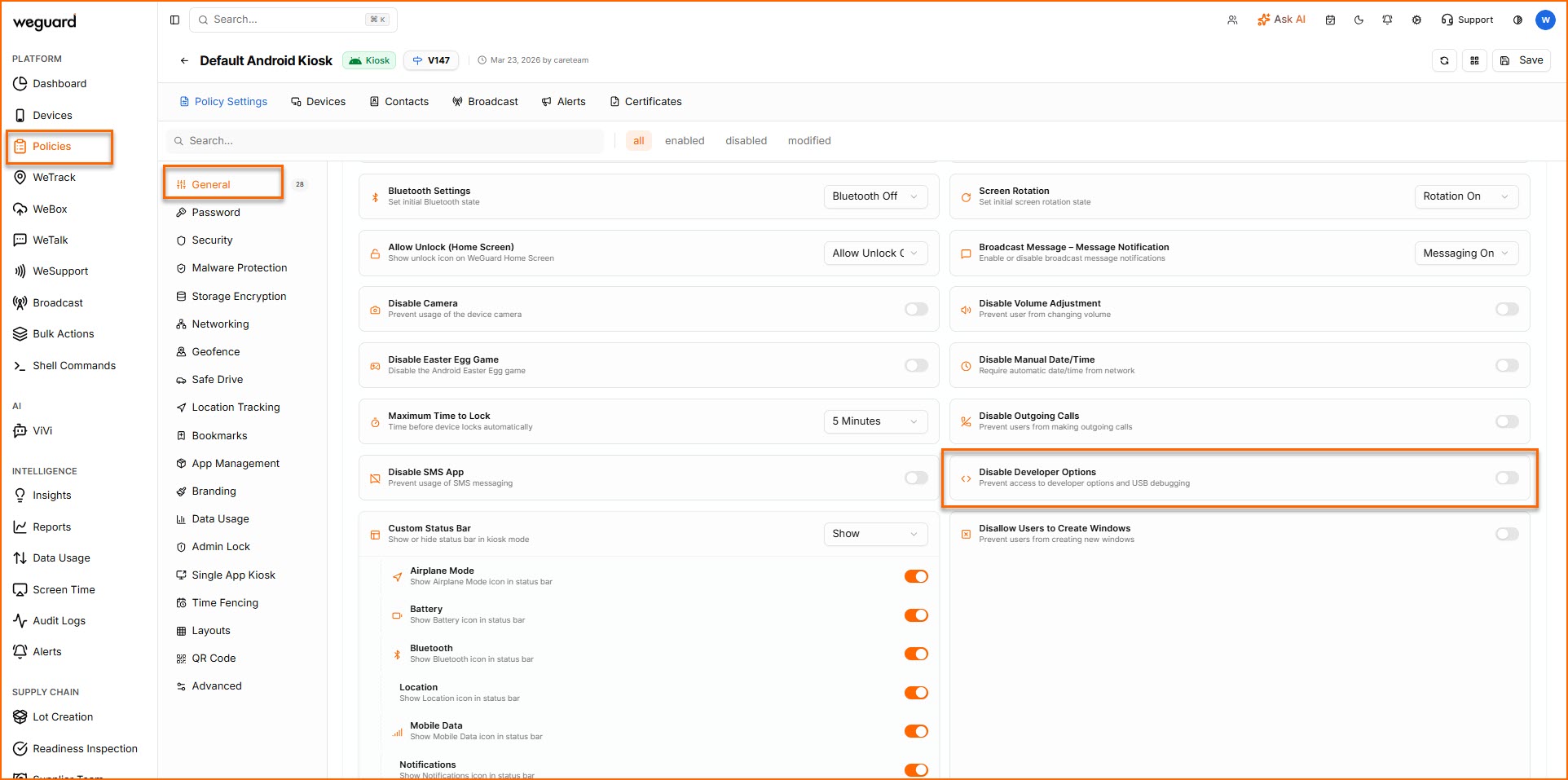Open the grid layout view icon
1568x780 pixels.
(x=1474, y=60)
